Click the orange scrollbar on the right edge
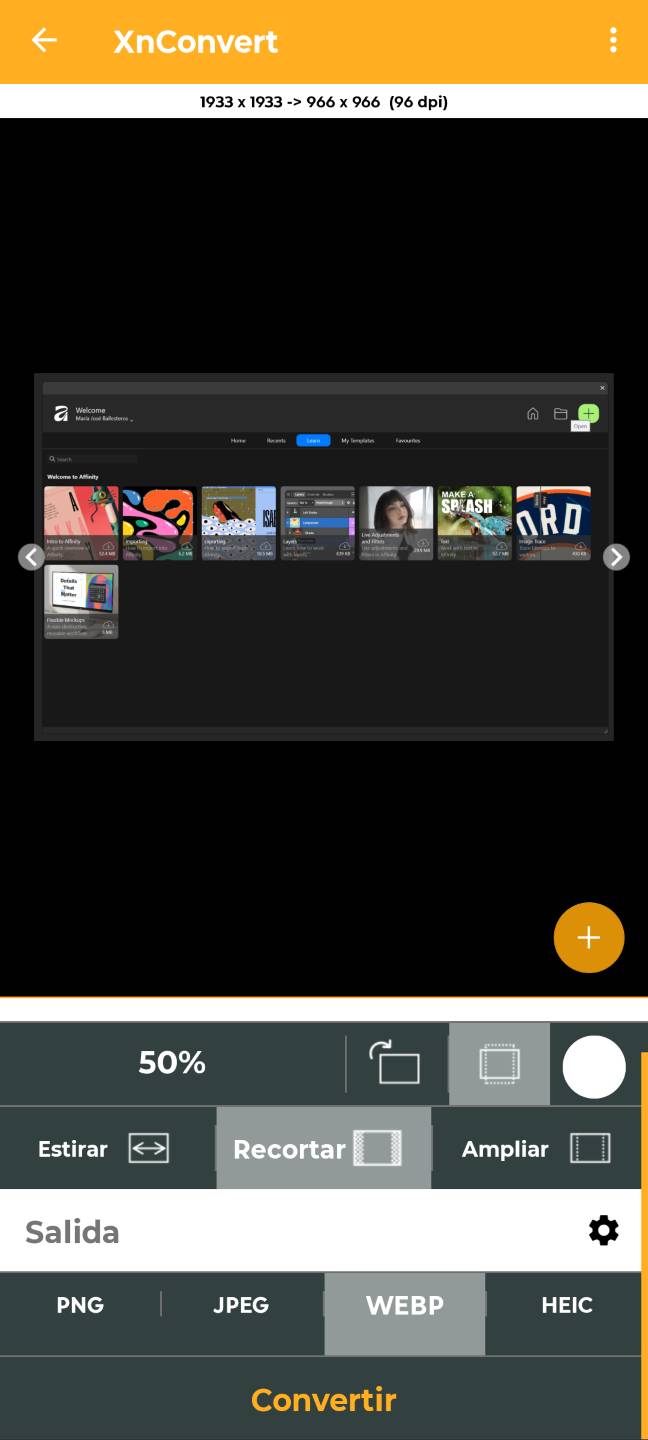This screenshot has height=1440, width=648. point(644,1245)
